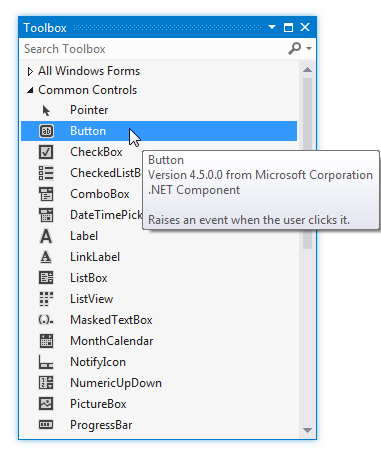Choose the ListView control icon
Image resolution: width=381 pixels, height=457 pixels.
click(x=46, y=299)
